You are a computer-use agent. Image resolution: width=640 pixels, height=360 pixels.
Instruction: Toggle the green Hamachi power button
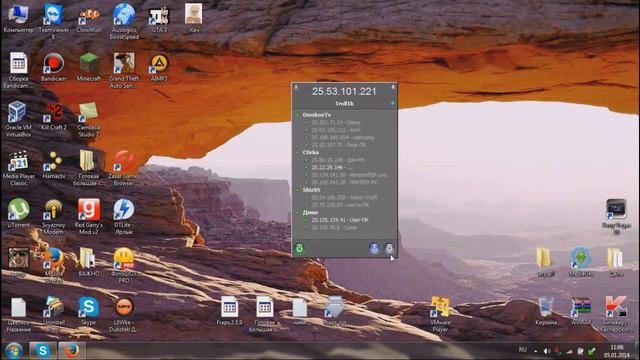300,248
